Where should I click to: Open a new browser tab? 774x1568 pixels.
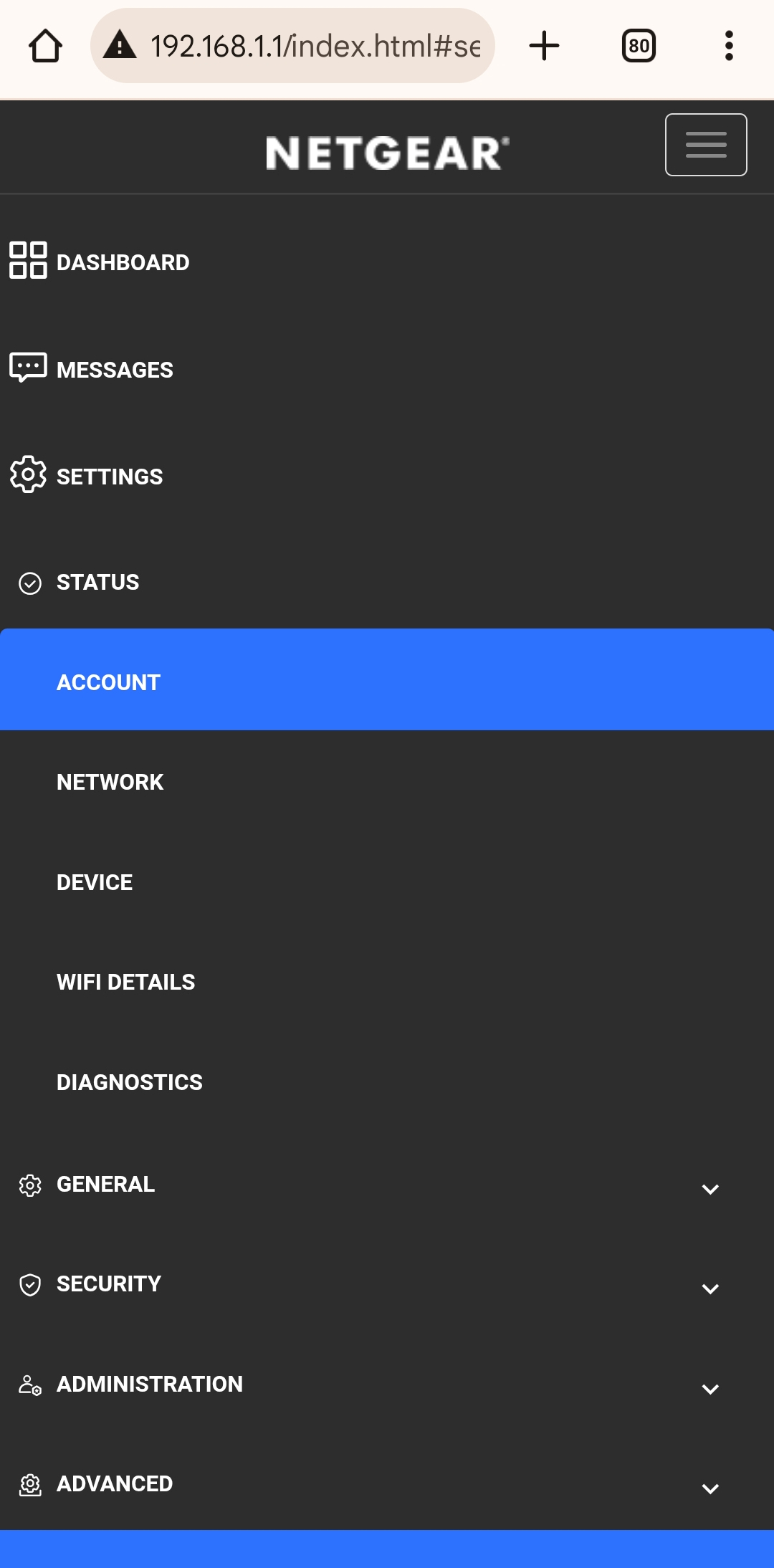point(544,46)
